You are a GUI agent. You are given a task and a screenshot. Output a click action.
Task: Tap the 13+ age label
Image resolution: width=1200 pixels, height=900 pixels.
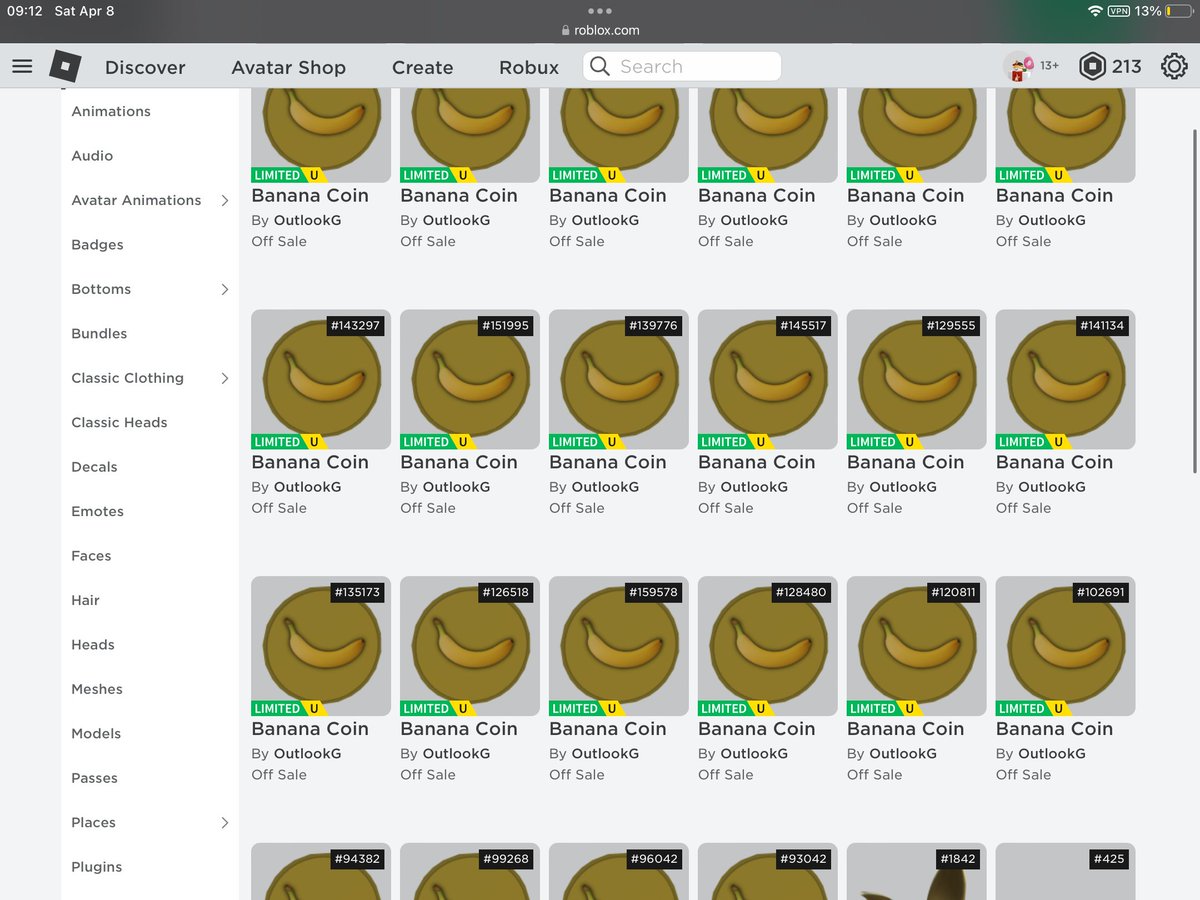coord(1049,66)
